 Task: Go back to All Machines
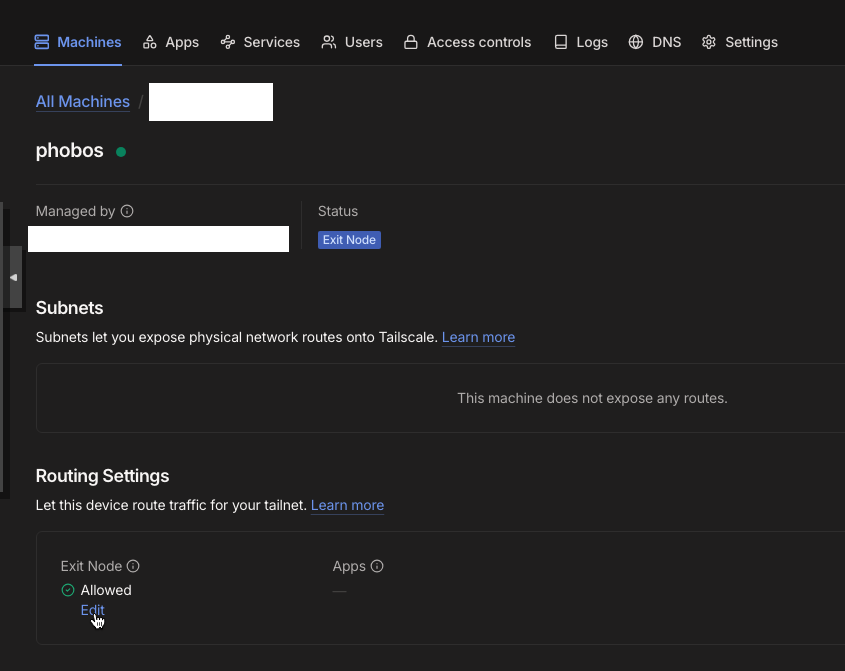(x=82, y=101)
